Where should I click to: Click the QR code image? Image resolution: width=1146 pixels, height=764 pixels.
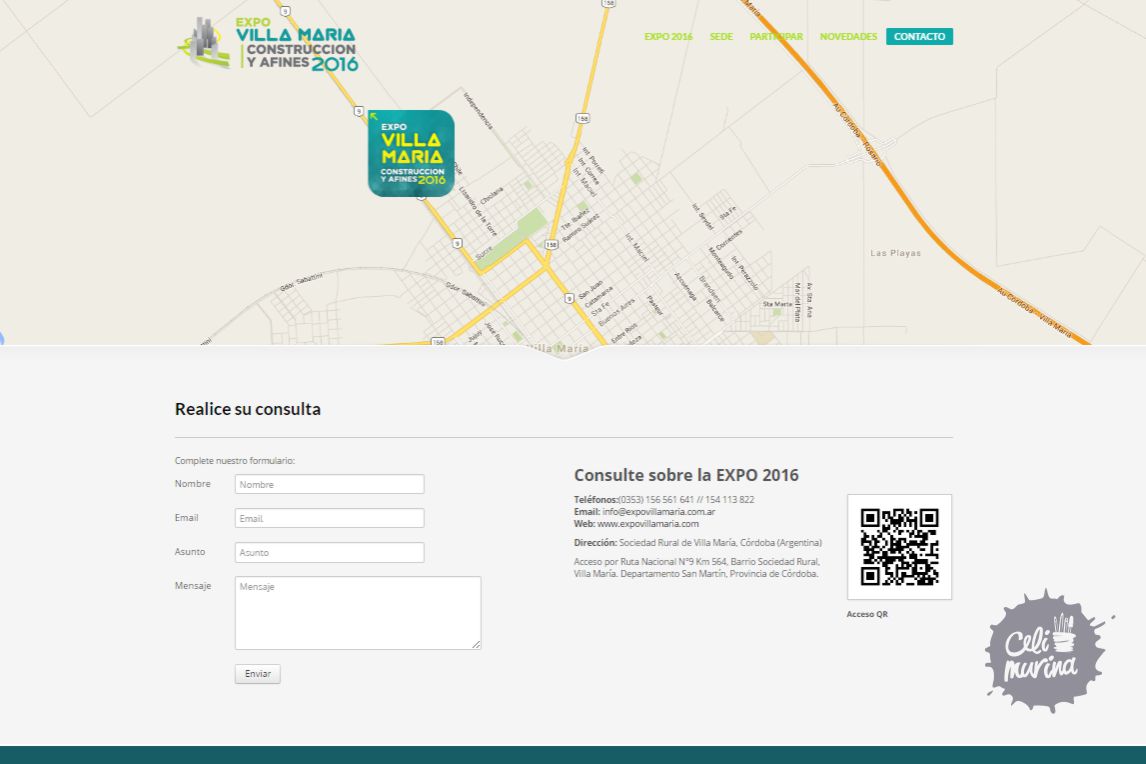point(899,547)
